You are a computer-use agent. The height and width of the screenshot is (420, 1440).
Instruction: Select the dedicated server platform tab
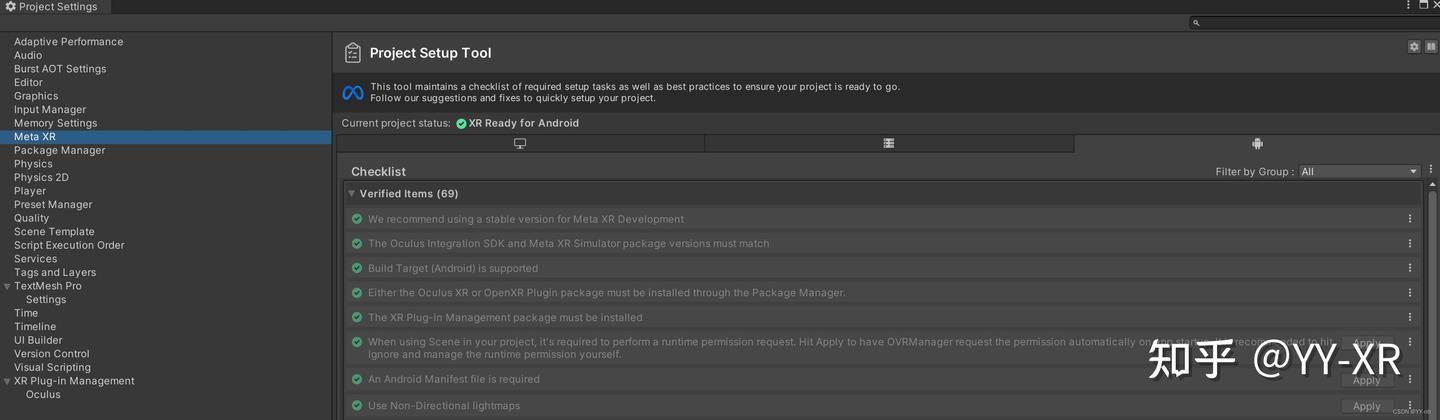(888, 144)
